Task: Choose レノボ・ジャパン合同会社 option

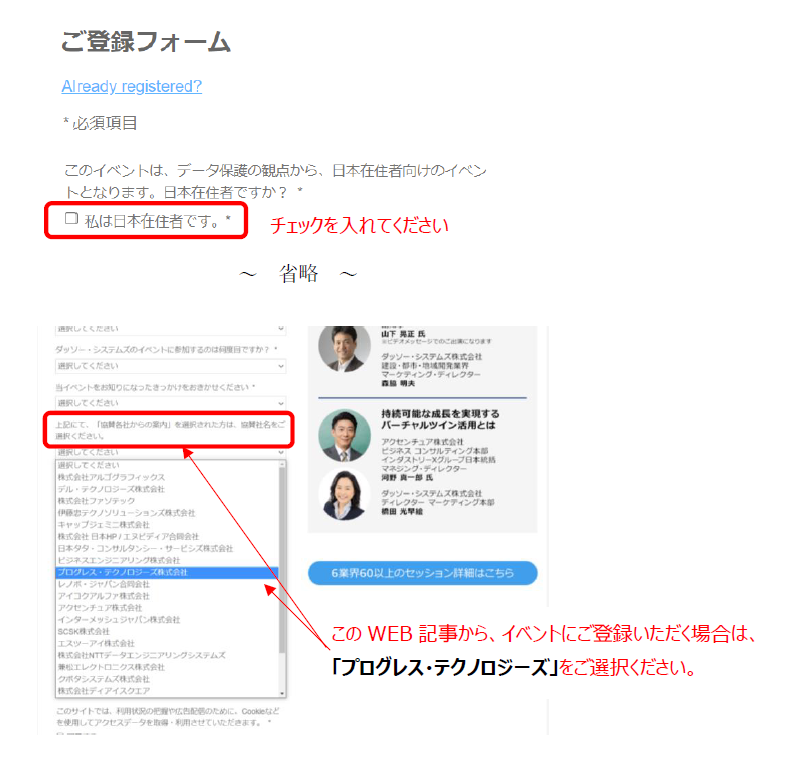Action: pyautogui.click(x=167, y=584)
